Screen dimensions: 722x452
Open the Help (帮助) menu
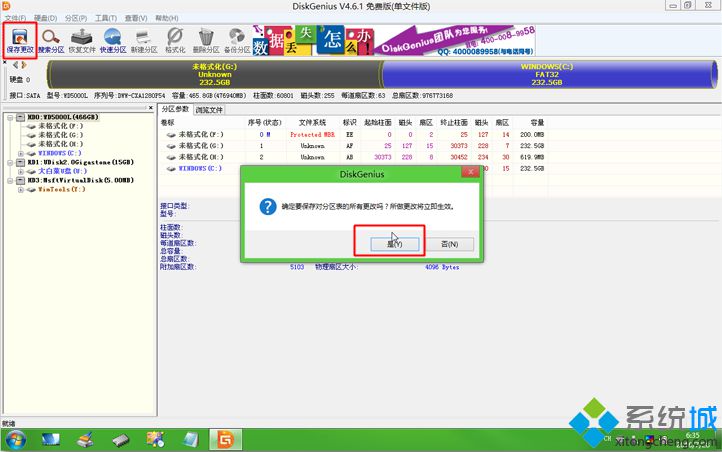[166, 18]
